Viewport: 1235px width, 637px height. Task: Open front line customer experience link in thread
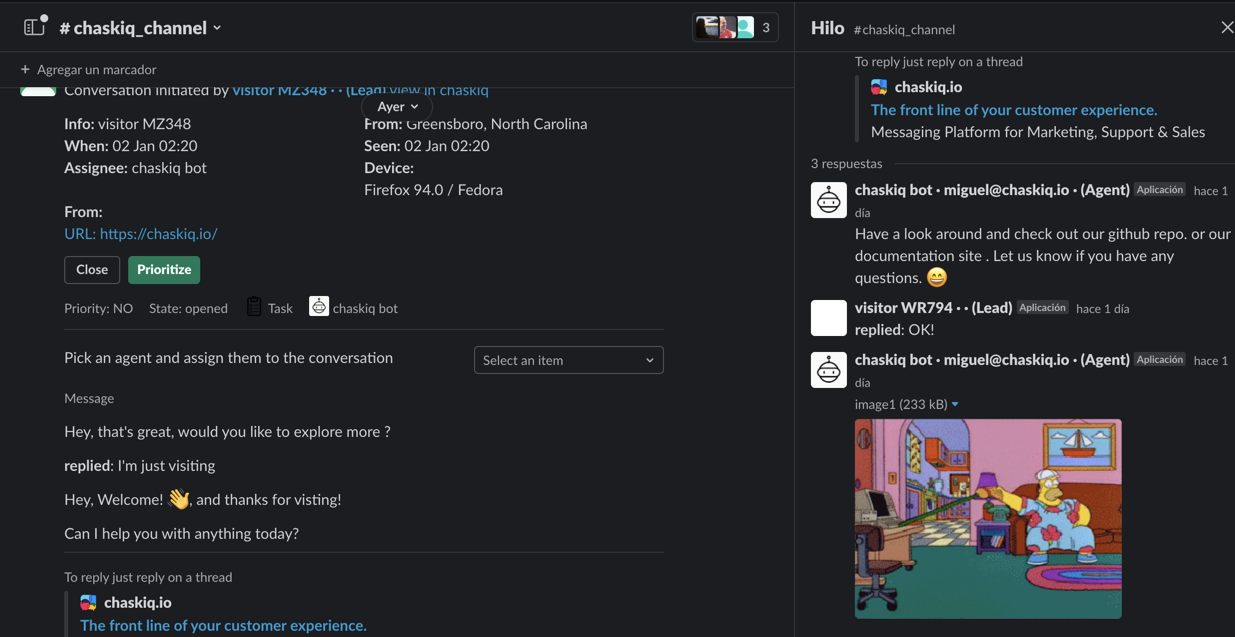pyautogui.click(x=1013, y=110)
